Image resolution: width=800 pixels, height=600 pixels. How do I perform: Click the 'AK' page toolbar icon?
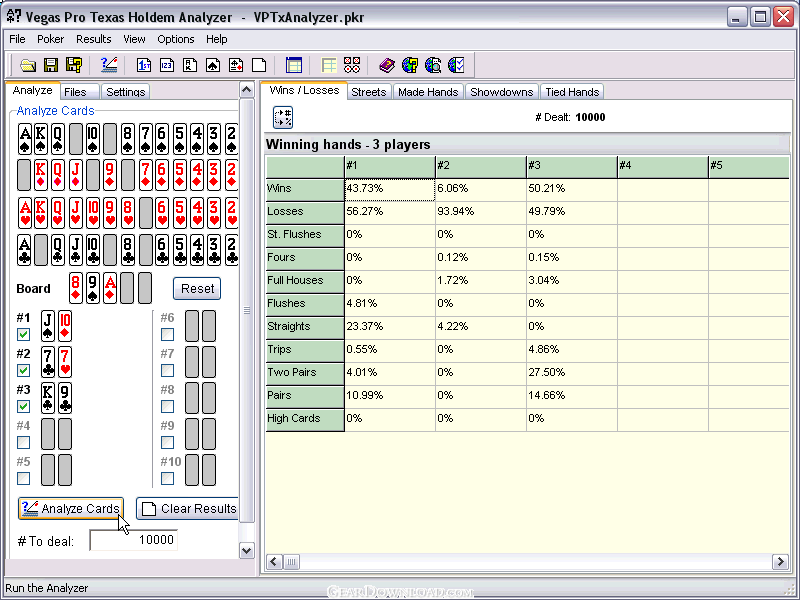(190, 65)
